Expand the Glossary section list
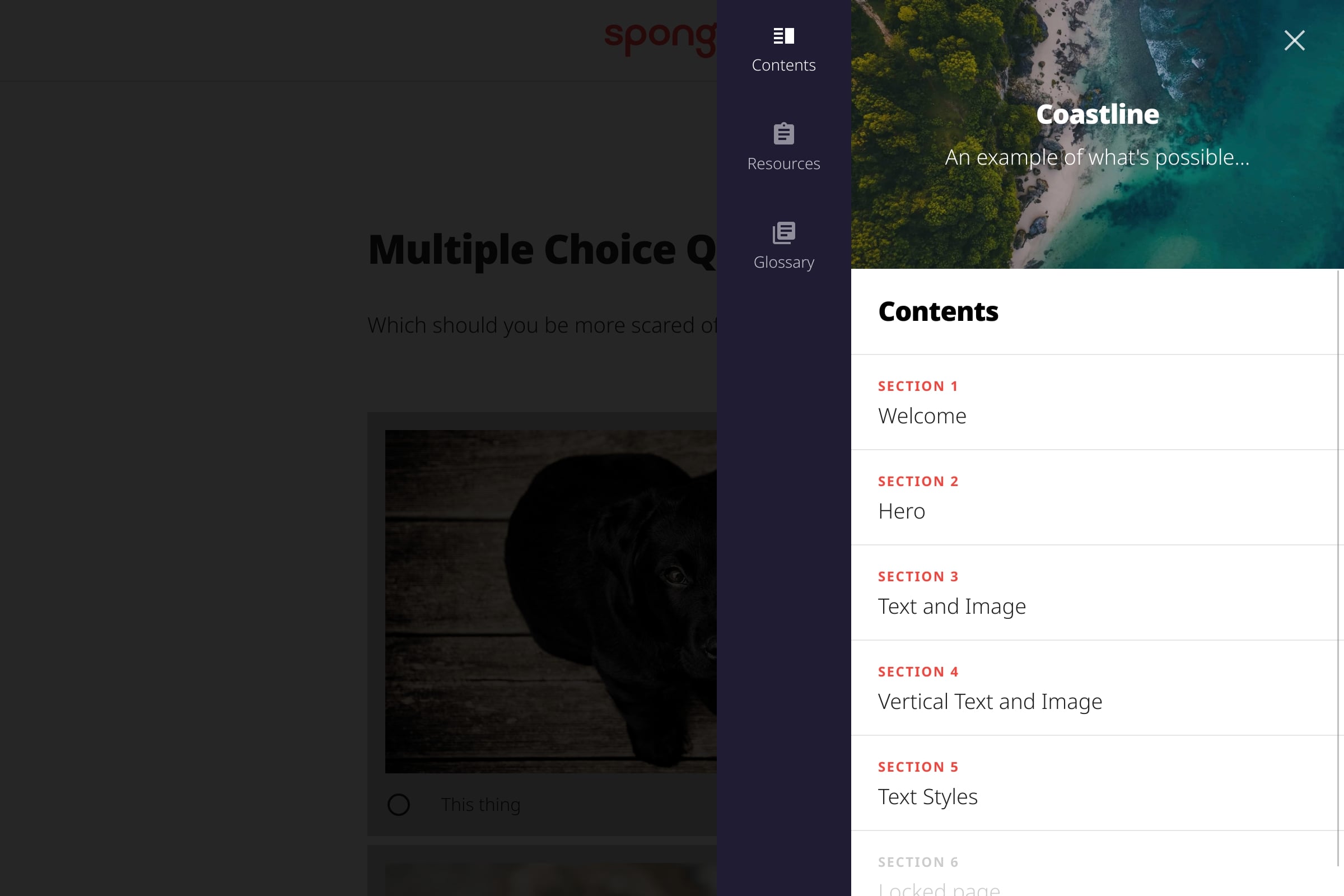Viewport: 1344px width, 896px height. tap(783, 244)
